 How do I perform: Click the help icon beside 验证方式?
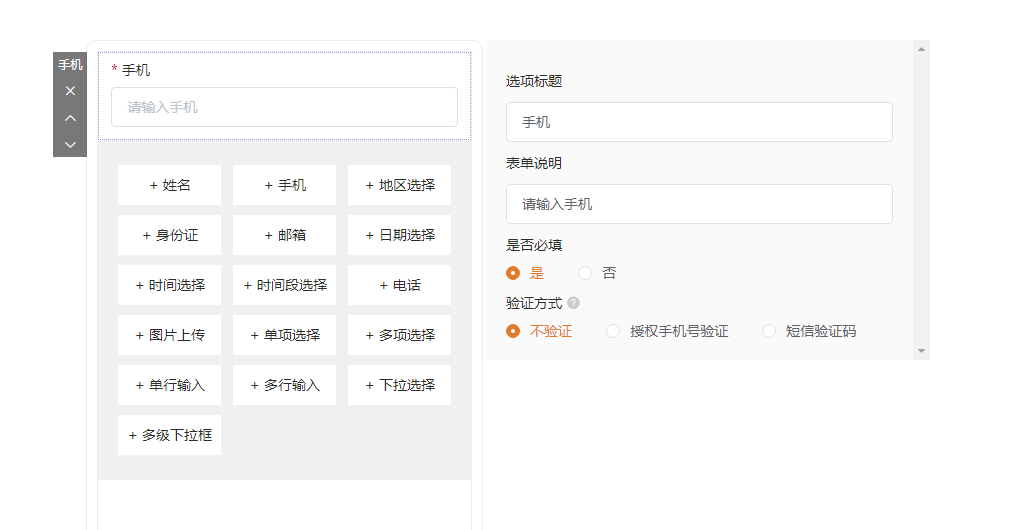(x=573, y=303)
